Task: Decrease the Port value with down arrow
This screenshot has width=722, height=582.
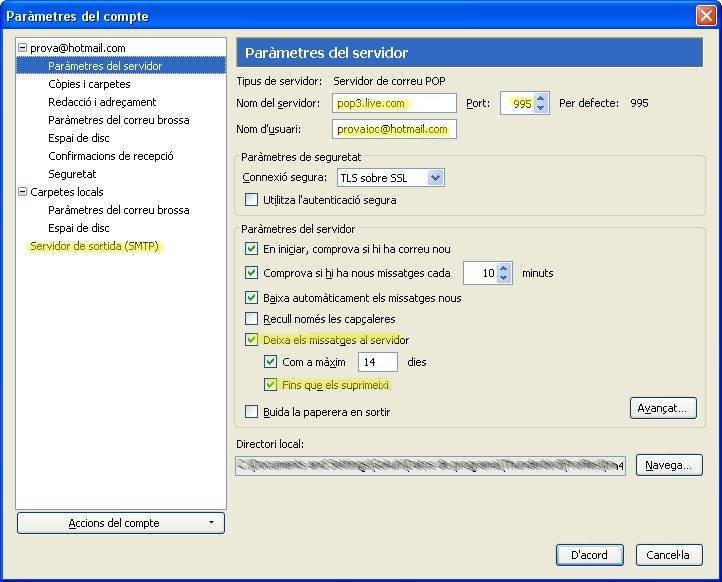Action: point(541,108)
